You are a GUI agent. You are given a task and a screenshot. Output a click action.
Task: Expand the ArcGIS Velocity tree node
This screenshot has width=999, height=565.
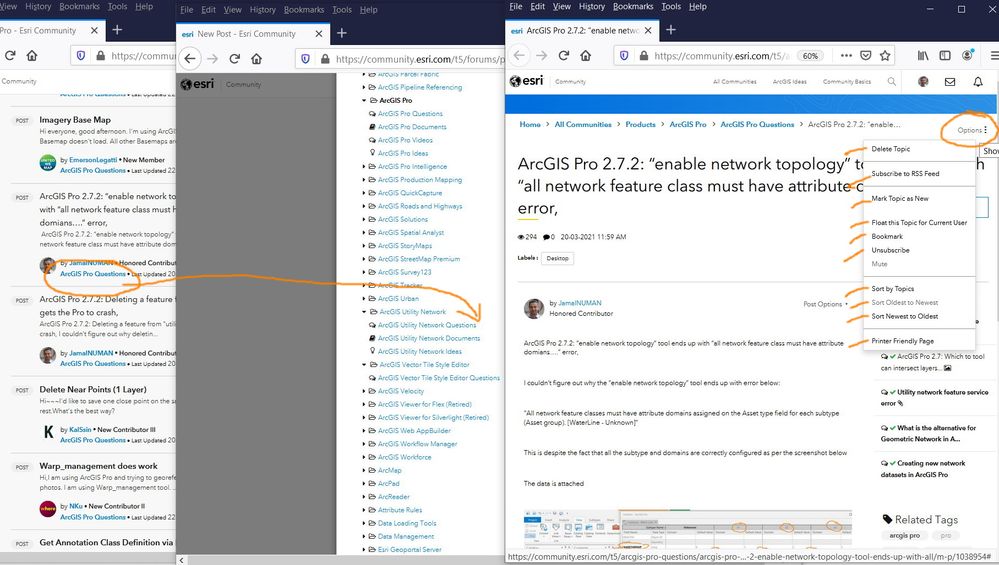click(364, 391)
